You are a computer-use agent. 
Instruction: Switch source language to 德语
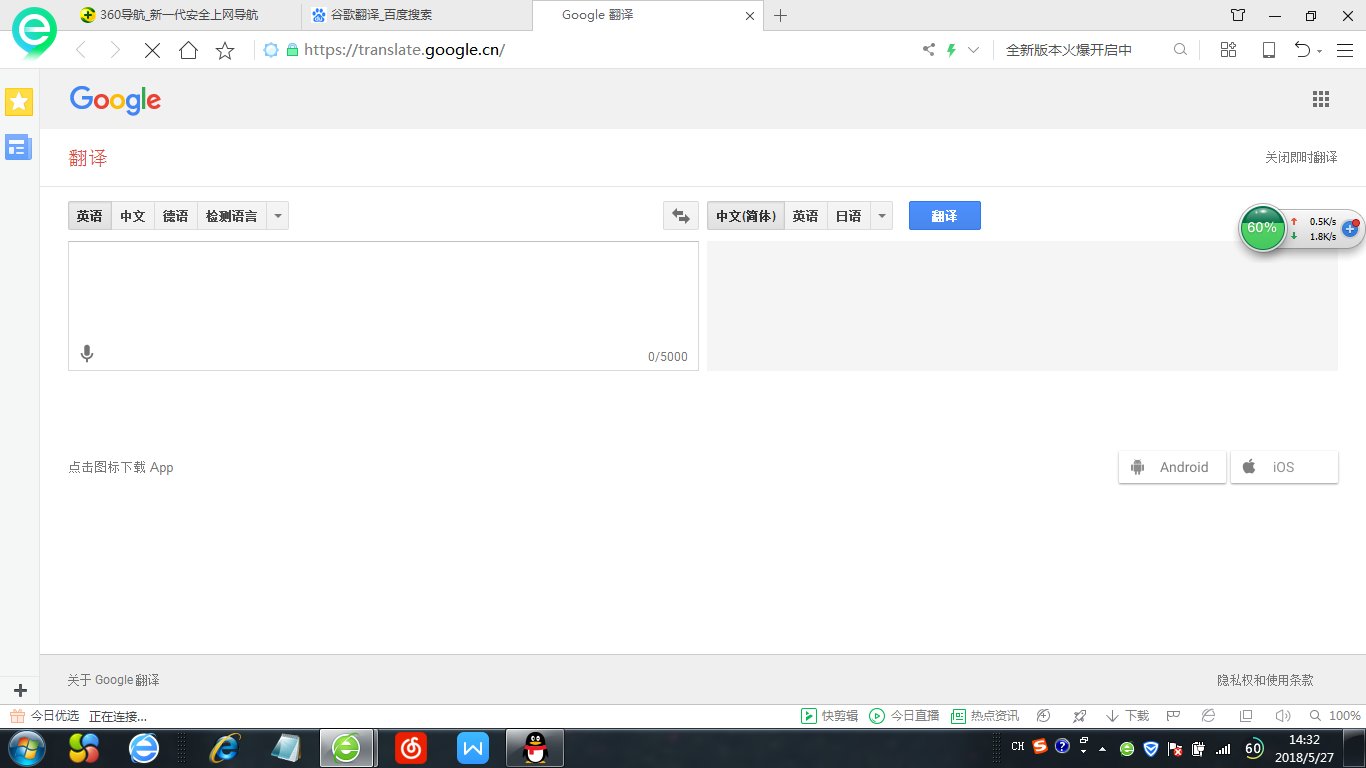[x=176, y=215]
